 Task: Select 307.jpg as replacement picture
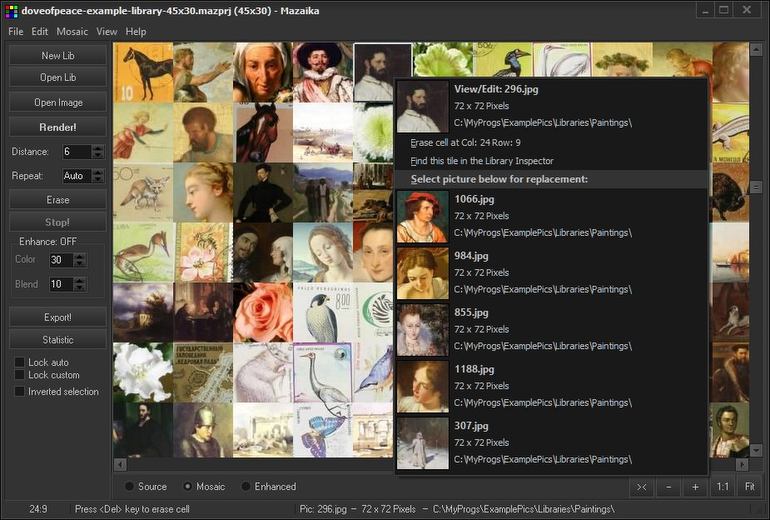(x=551, y=443)
